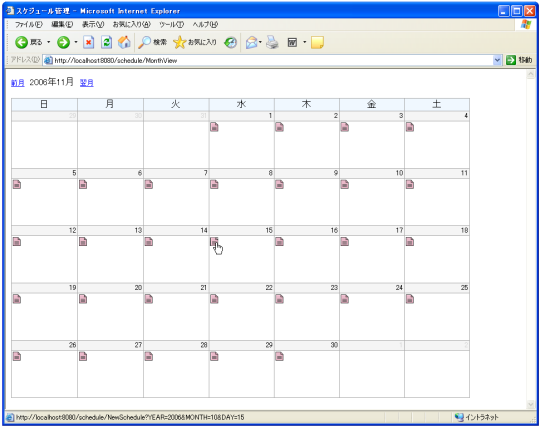Open new schedule icon for day 11

410,185
